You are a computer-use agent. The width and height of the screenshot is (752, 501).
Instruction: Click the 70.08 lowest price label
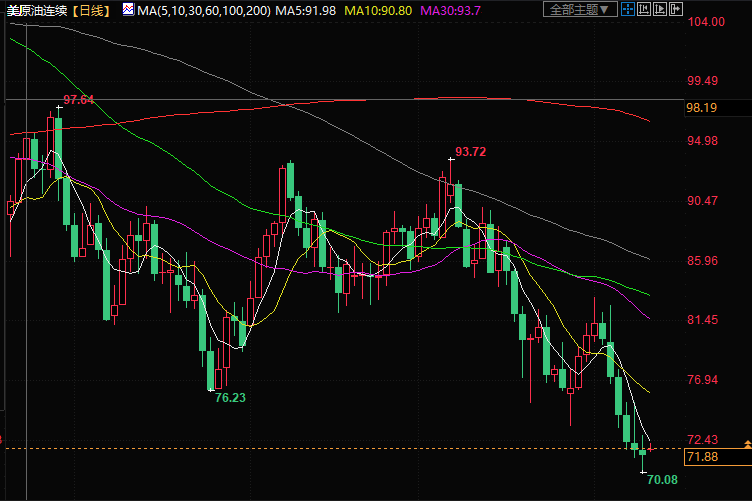coord(662,480)
